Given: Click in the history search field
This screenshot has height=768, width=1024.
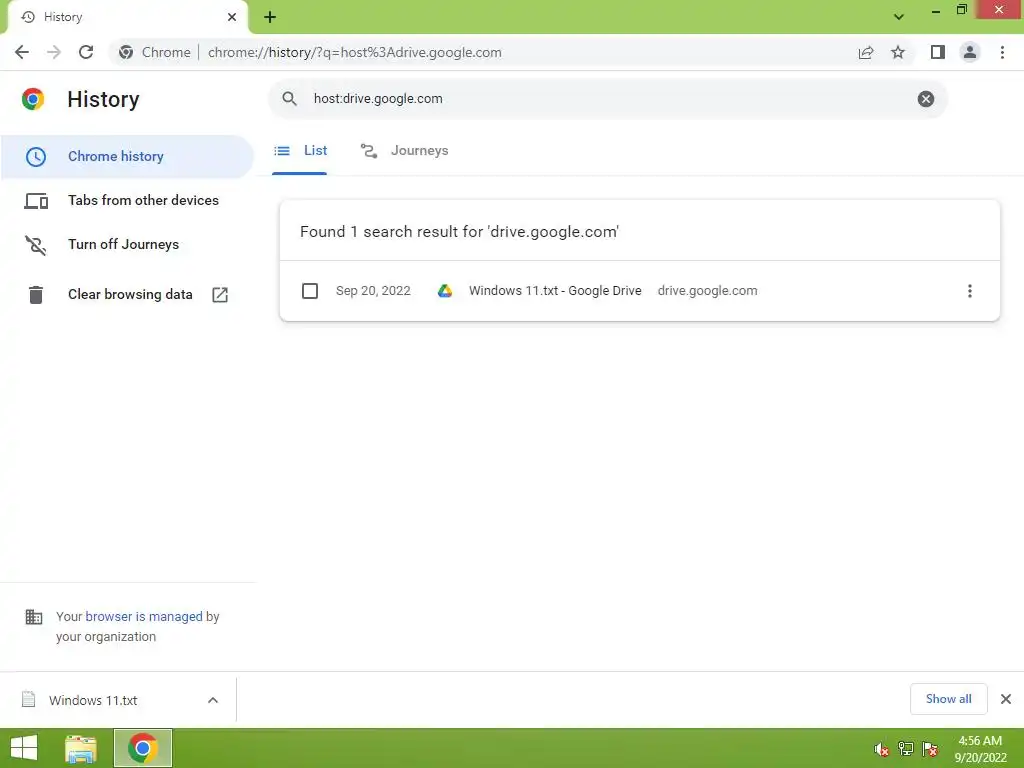Looking at the screenshot, I should click(607, 99).
